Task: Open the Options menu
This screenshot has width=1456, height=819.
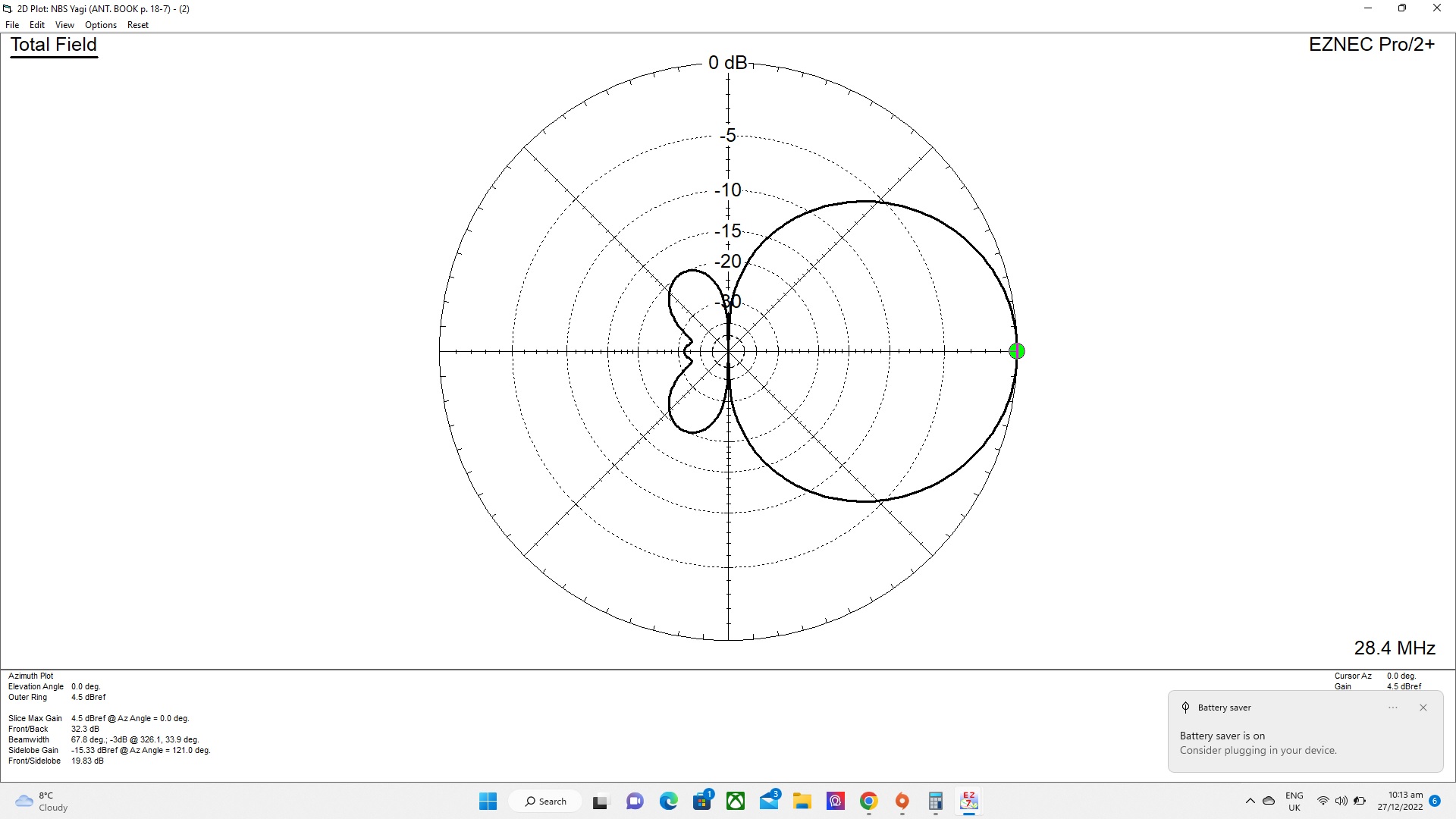Action: (x=101, y=25)
